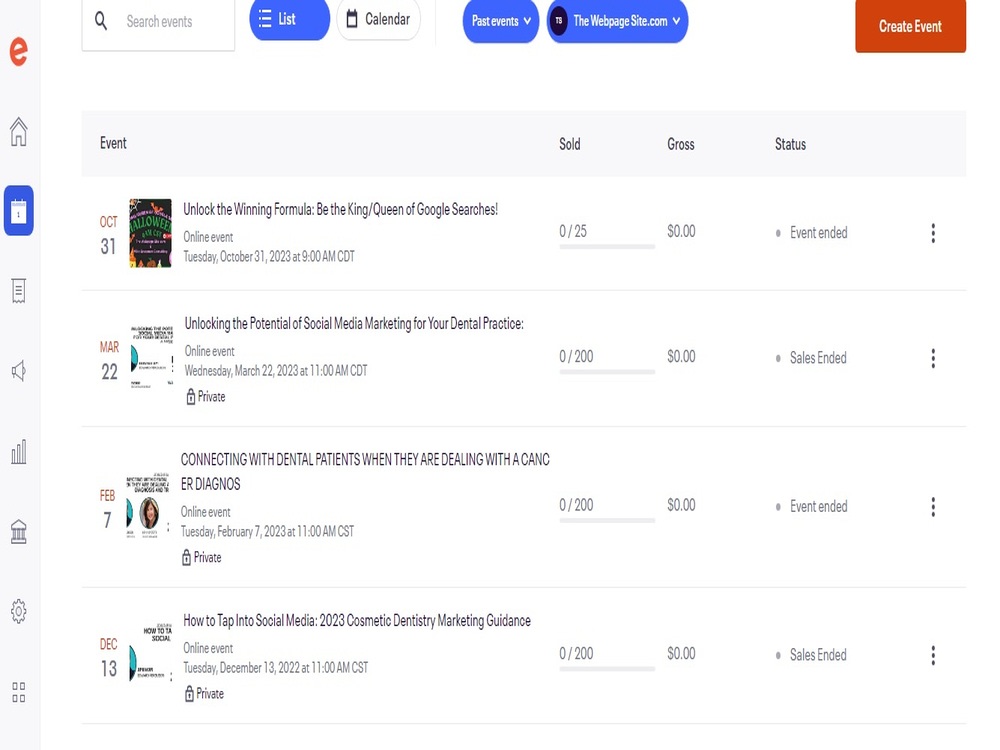Click the sold progress bar for March 22 event
1000x750 pixels.
[x=607, y=371]
